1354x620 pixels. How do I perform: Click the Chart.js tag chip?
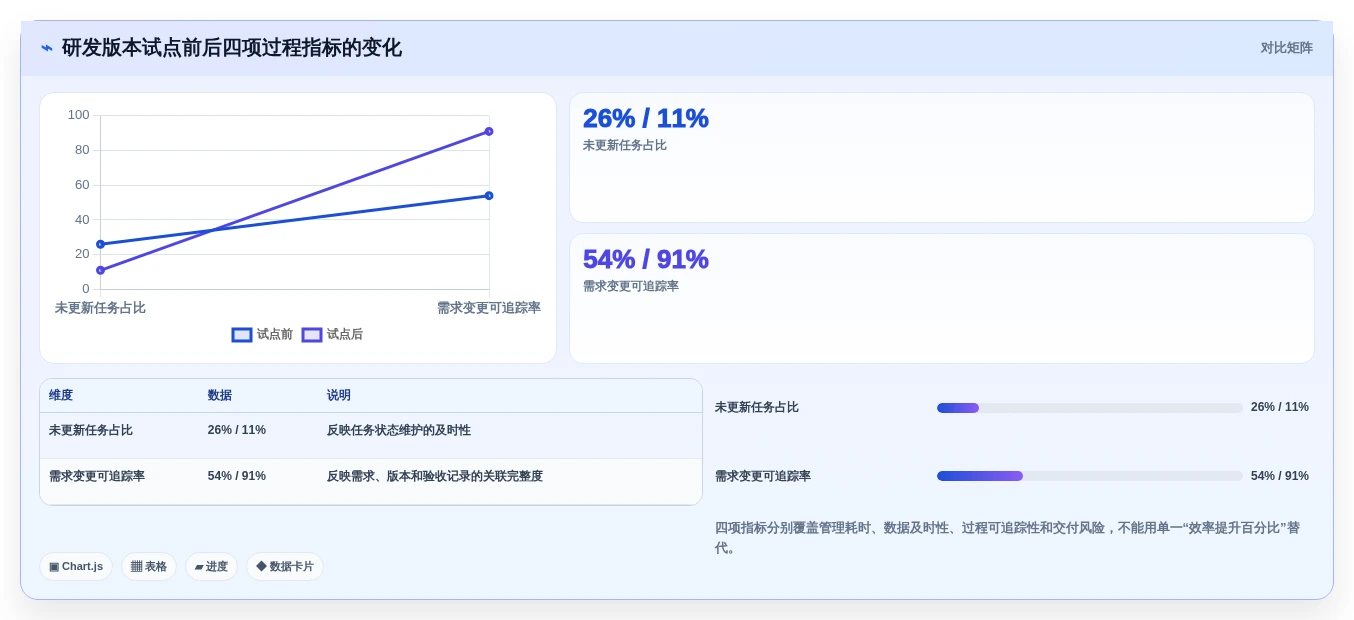click(x=76, y=567)
